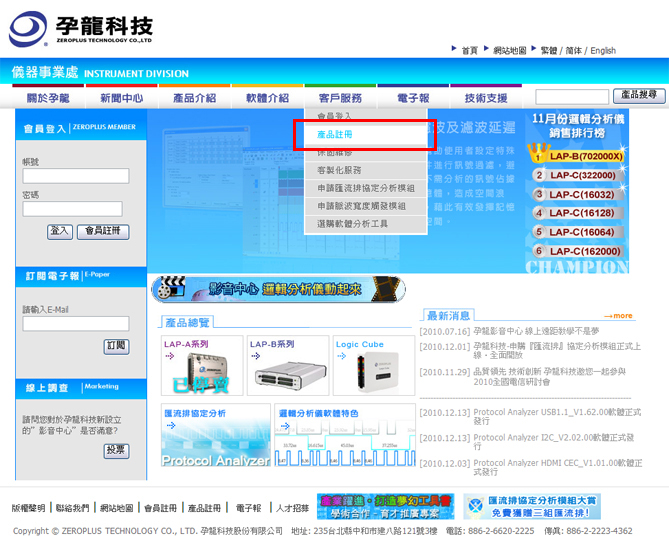Screen dimensions: 669x547
Task: Open the footer 網站地圖 link
Action: 117,508
